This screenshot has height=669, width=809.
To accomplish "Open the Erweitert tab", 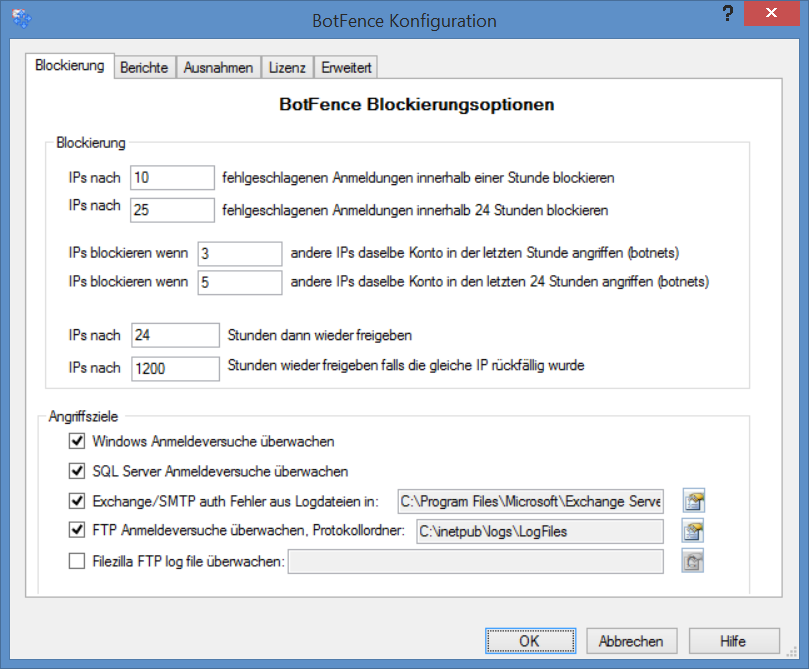I will (346, 68).
